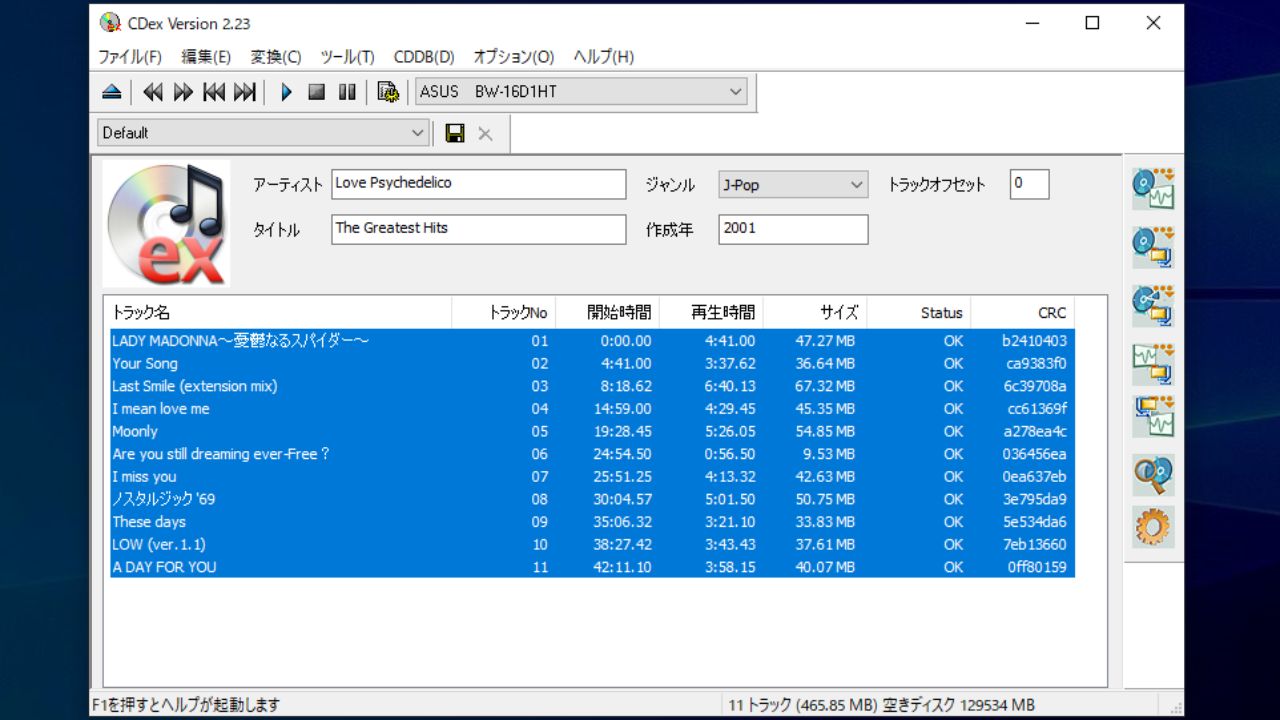This screenshot has height=720, width=1280.
Task: Select track LADY MADONNA〜憂鬱なるスパイダー〜
Action: pyautogui.click(x=592, y=341)
